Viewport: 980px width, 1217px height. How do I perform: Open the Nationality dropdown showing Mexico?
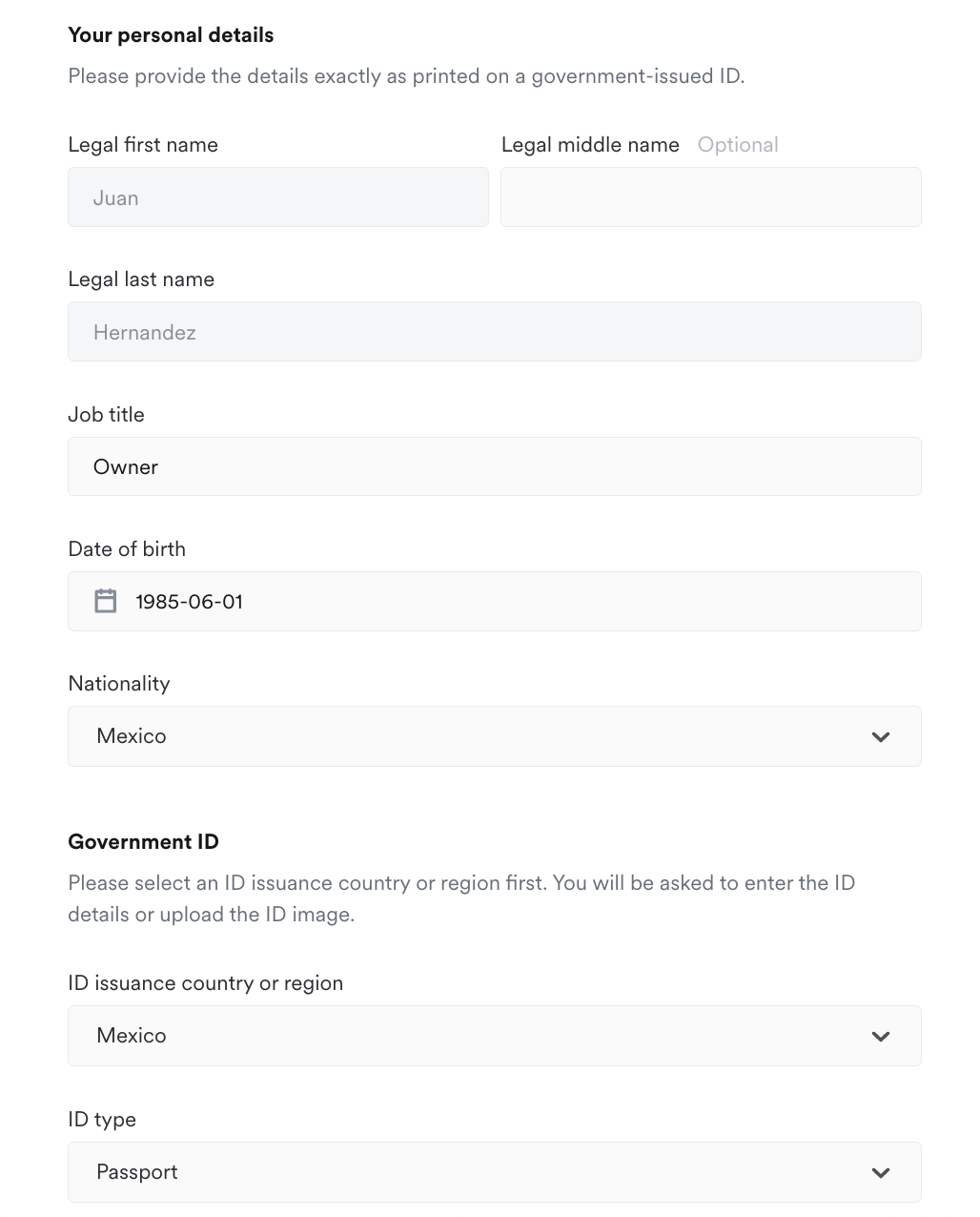[494, 736]
